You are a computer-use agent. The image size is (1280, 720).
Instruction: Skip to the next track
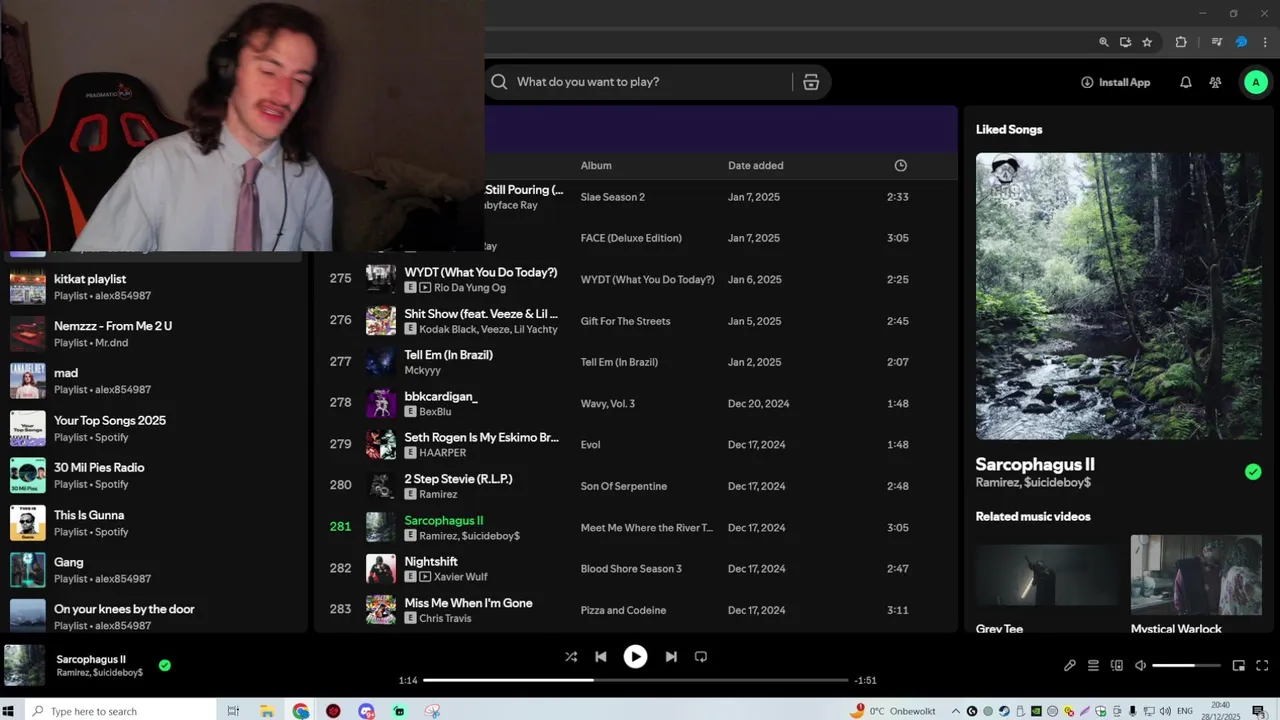pos(671,657)
